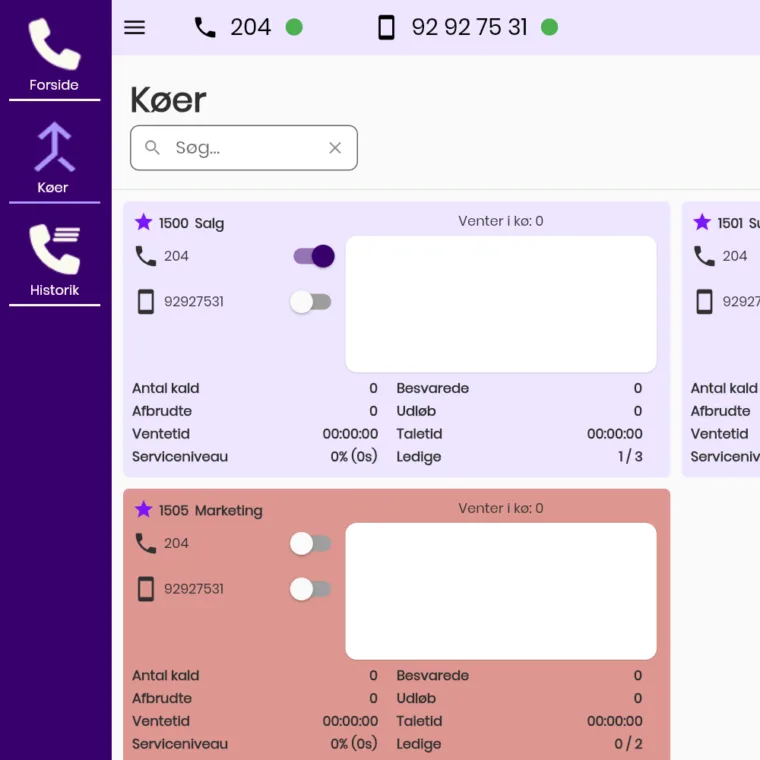The image size is (760, 760).
Task: Click mobile icon for 92927531 in Salg card
Action: [145, 301]
